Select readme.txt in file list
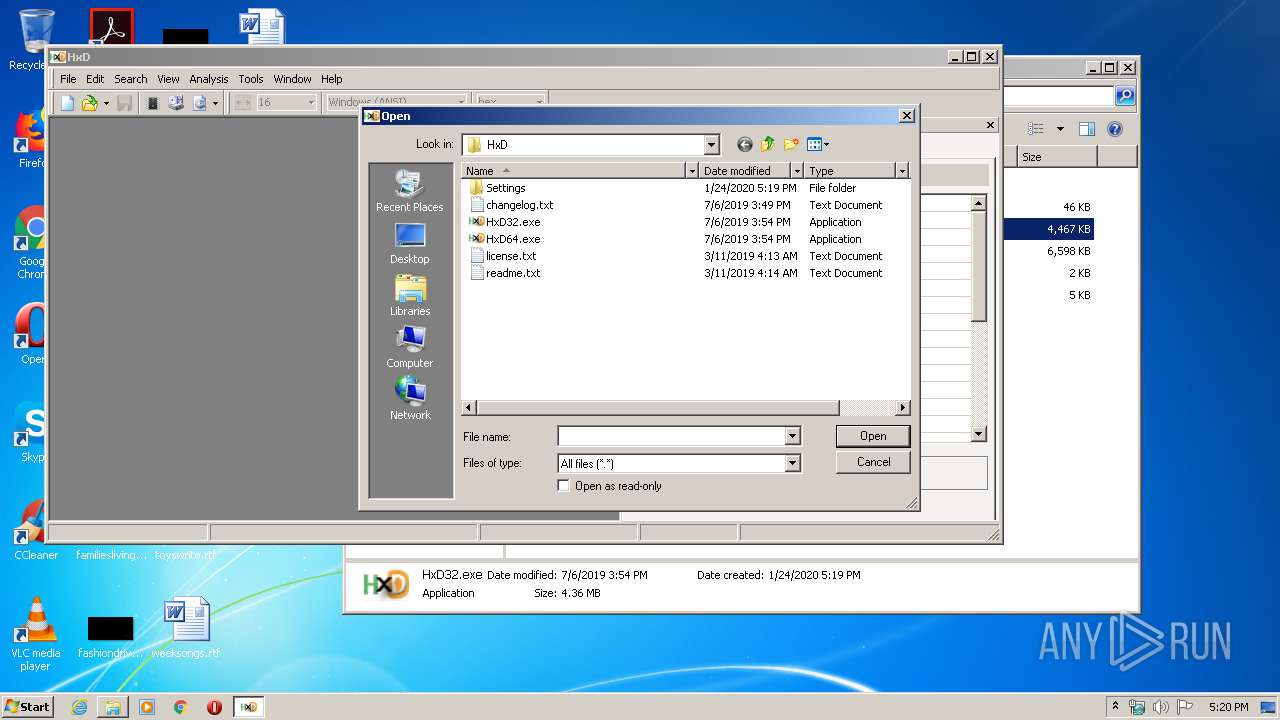The height and width of the screenshot is (720, 1280). [x=505, y=273]
